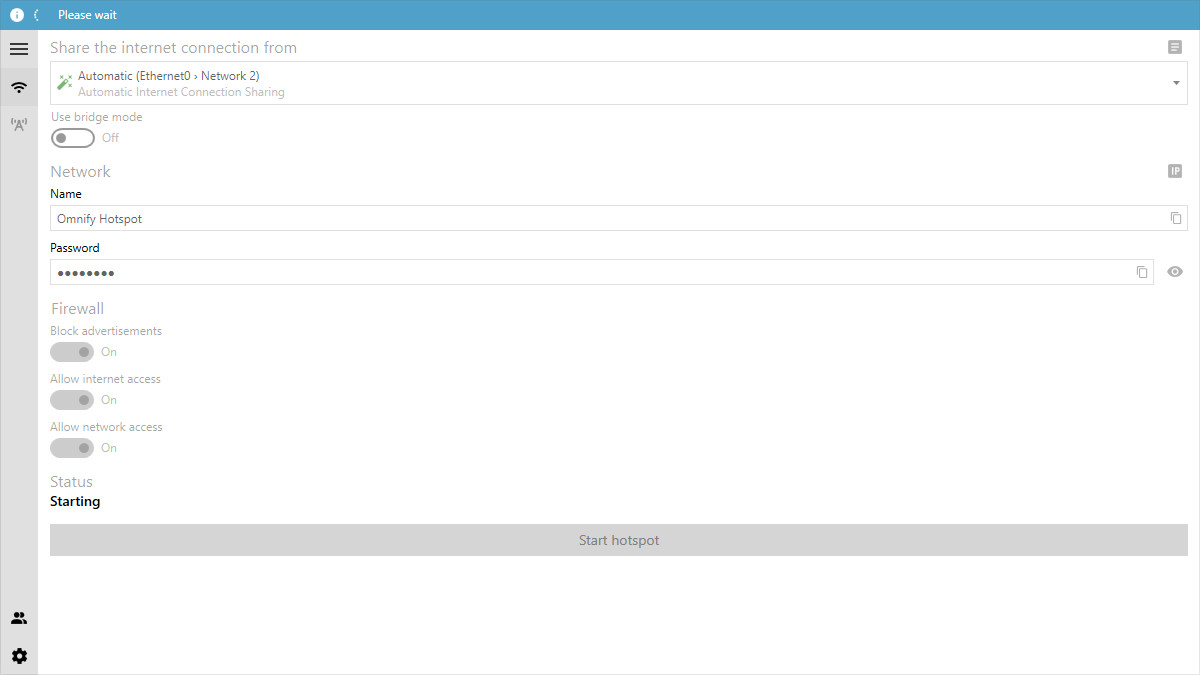Open the hamburger menu in the sidebar
This screenshot has height=675, width=1200.
tap(19, 48)
